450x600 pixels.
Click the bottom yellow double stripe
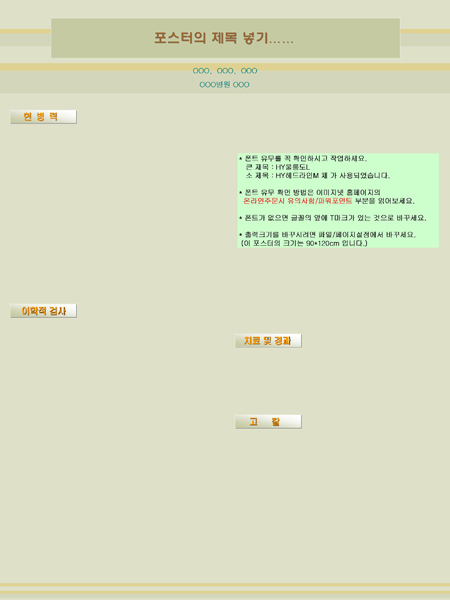(x=225, y=589)
